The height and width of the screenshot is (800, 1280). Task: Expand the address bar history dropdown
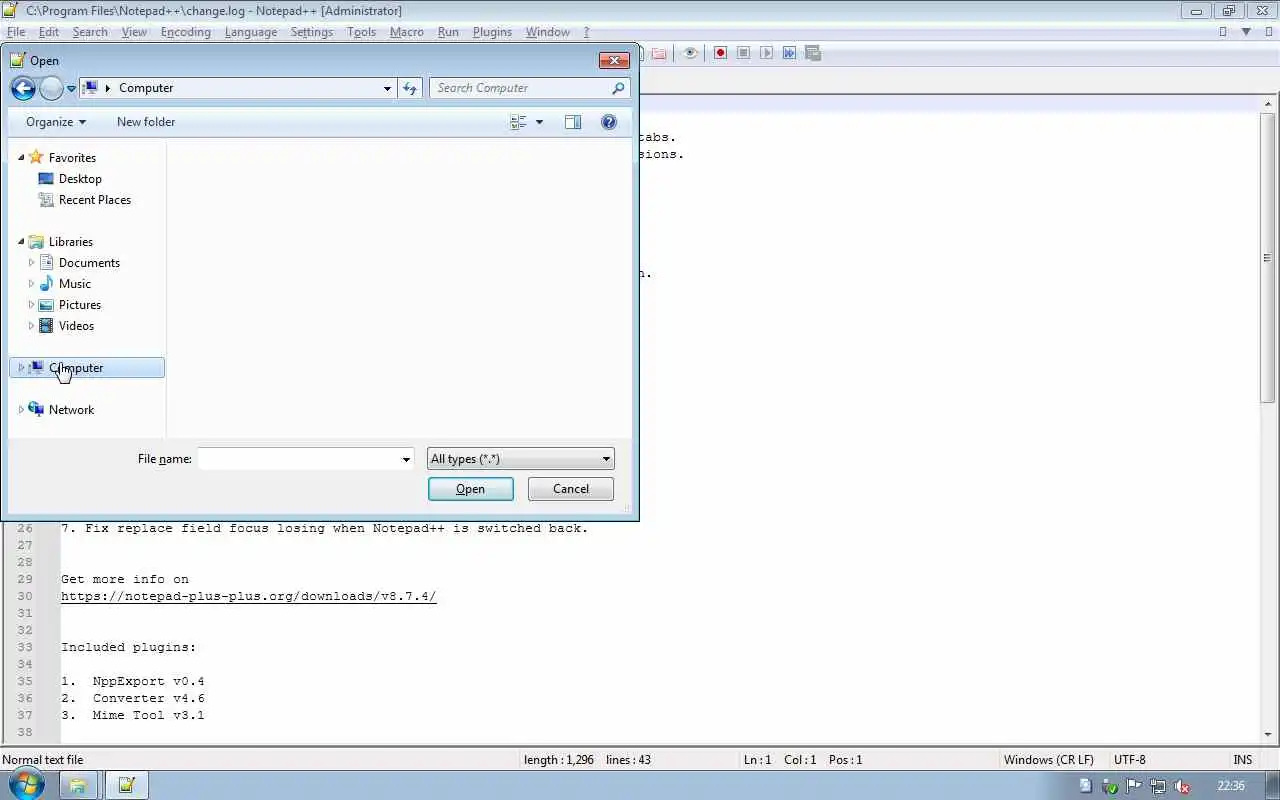pos(387,88)
